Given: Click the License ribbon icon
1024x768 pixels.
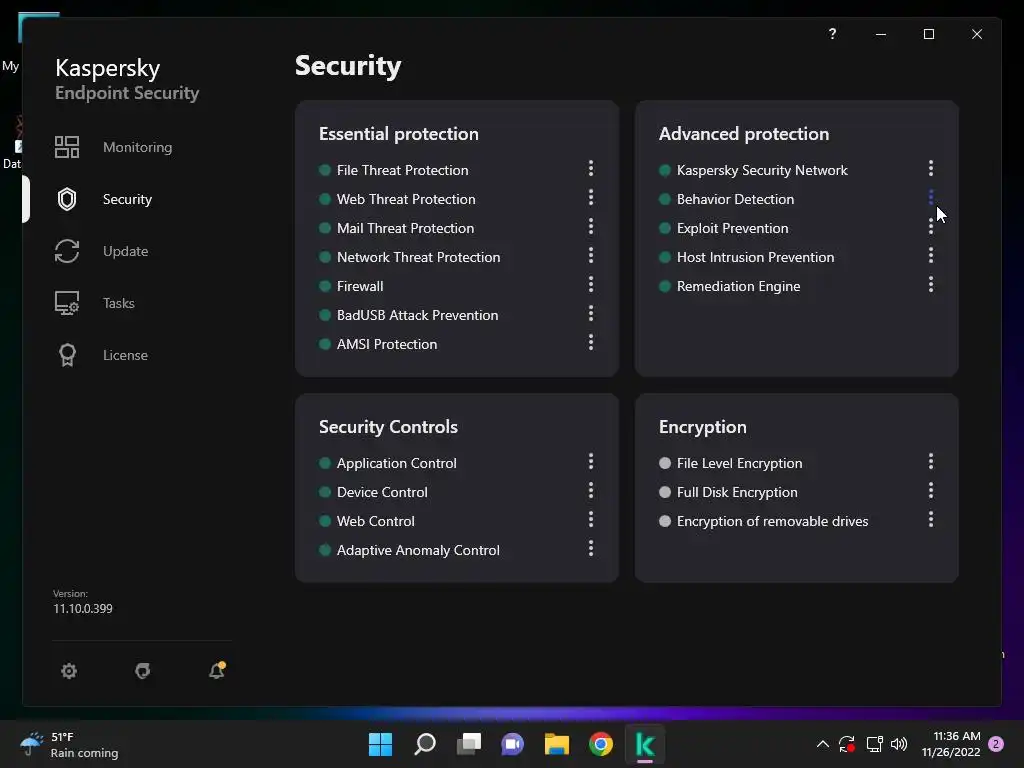Looking at the screenshot, I should [x=67, y=355].
